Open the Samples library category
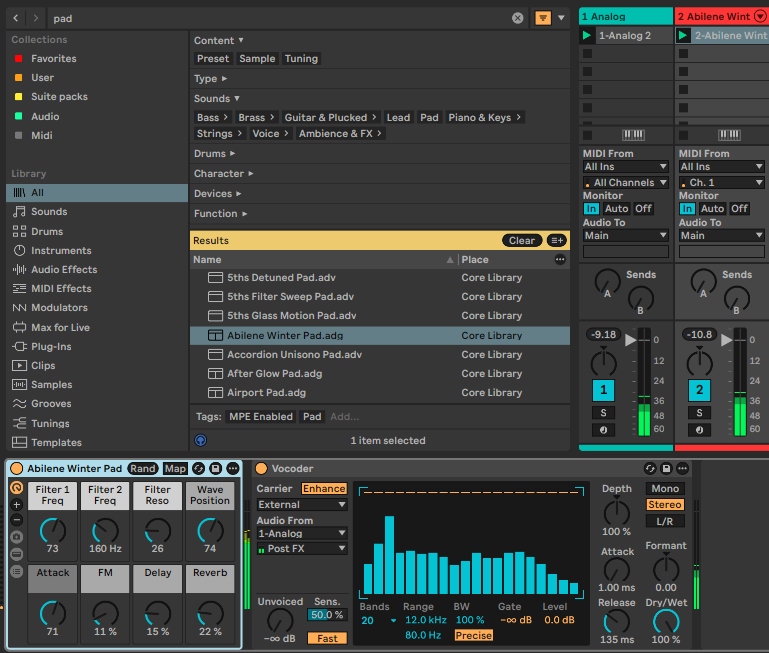 pos(51,385)
